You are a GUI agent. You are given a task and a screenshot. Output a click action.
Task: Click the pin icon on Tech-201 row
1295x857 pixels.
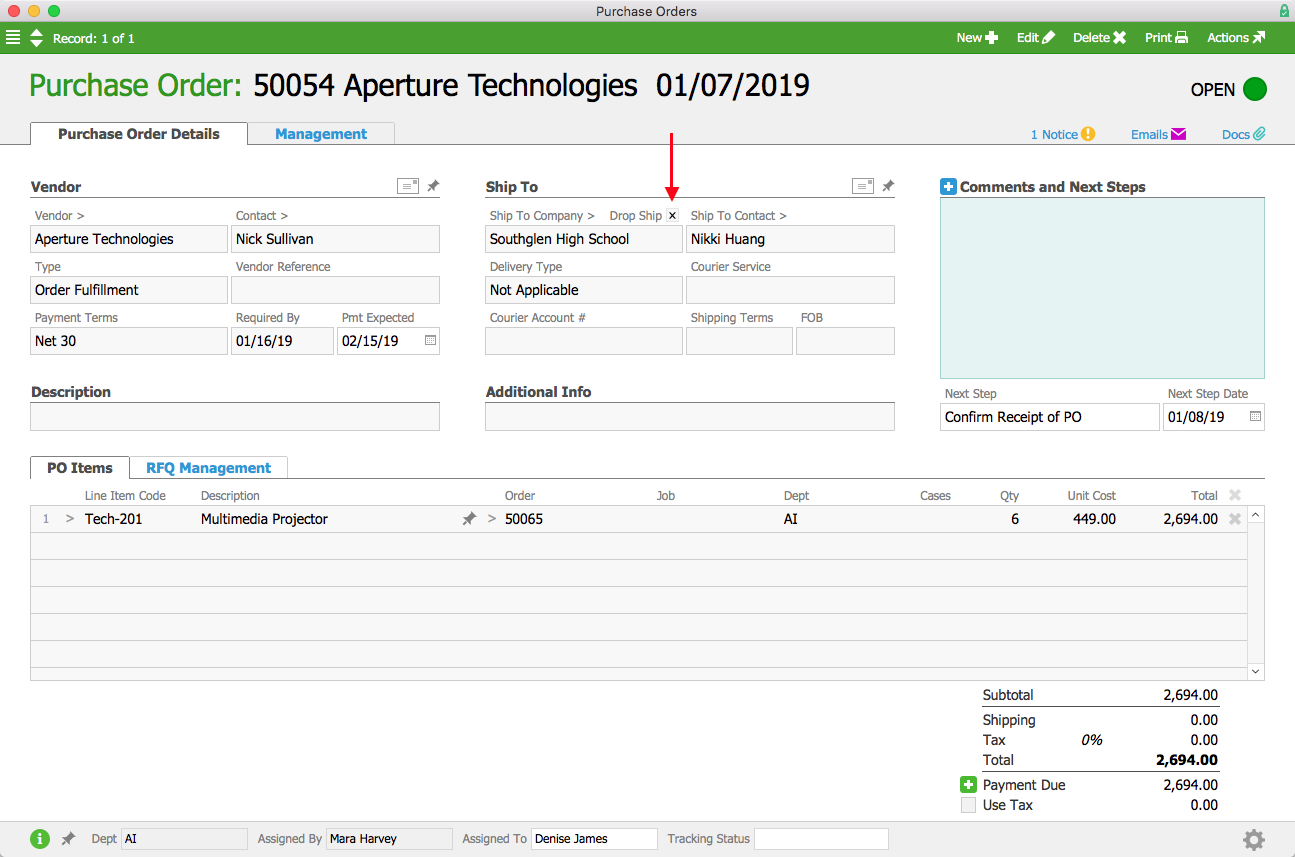(x=468, y=519)
